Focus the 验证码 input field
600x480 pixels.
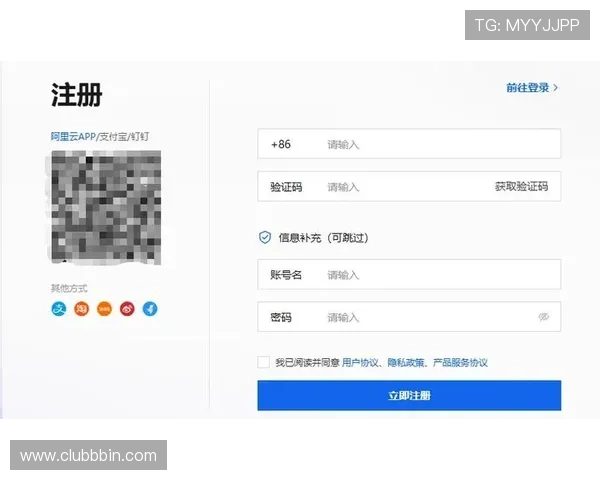pyautogui.click(x=408, y=187)
